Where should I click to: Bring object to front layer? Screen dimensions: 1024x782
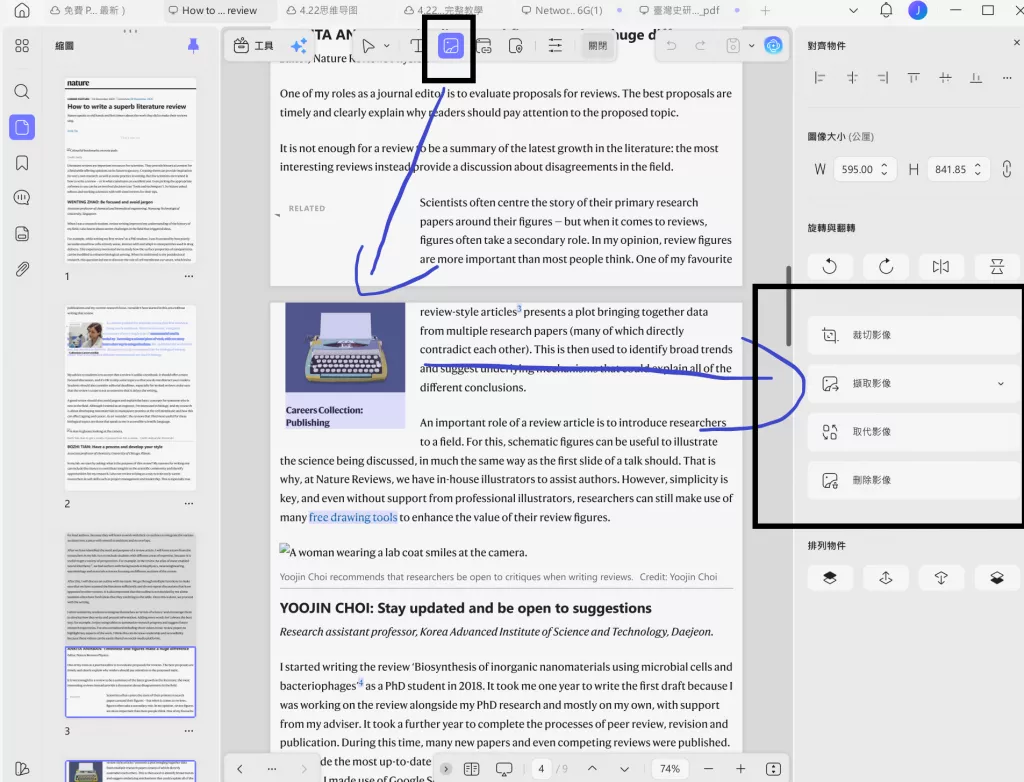829,578
